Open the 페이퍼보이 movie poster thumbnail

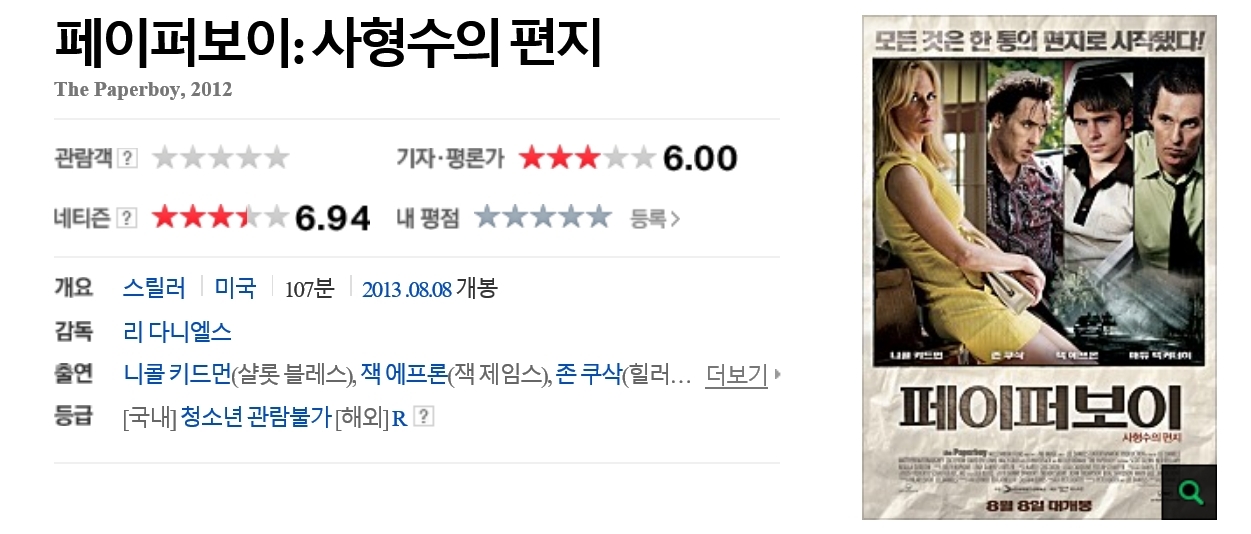pyautogui.click(x=1039, y=267)
